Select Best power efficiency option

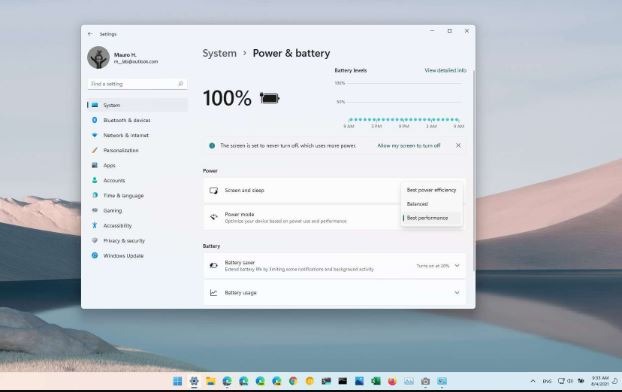pos(431,190)
